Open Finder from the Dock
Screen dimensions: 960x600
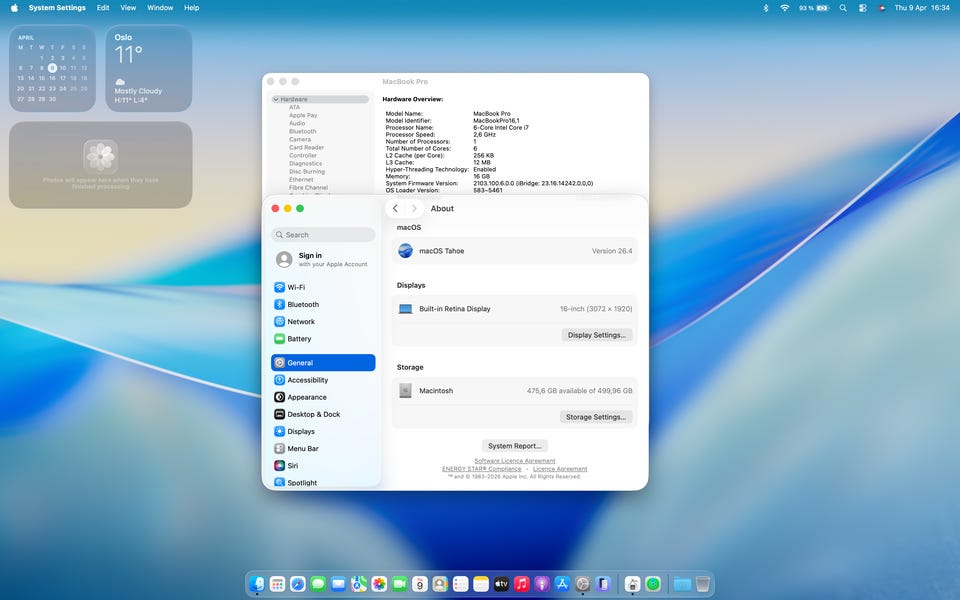(257, 584)
